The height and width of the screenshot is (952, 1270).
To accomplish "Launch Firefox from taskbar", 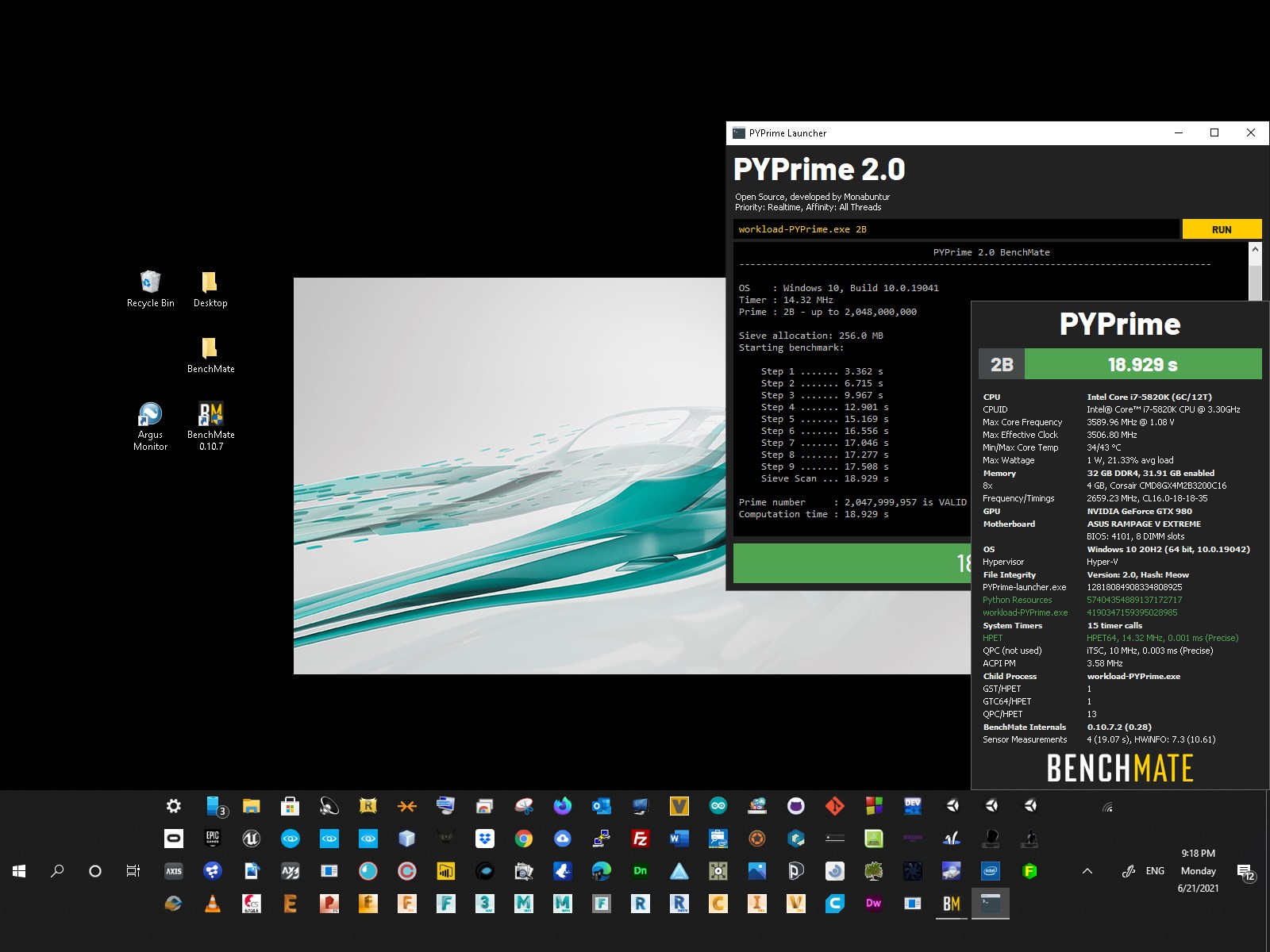I will tap(563, 806).
